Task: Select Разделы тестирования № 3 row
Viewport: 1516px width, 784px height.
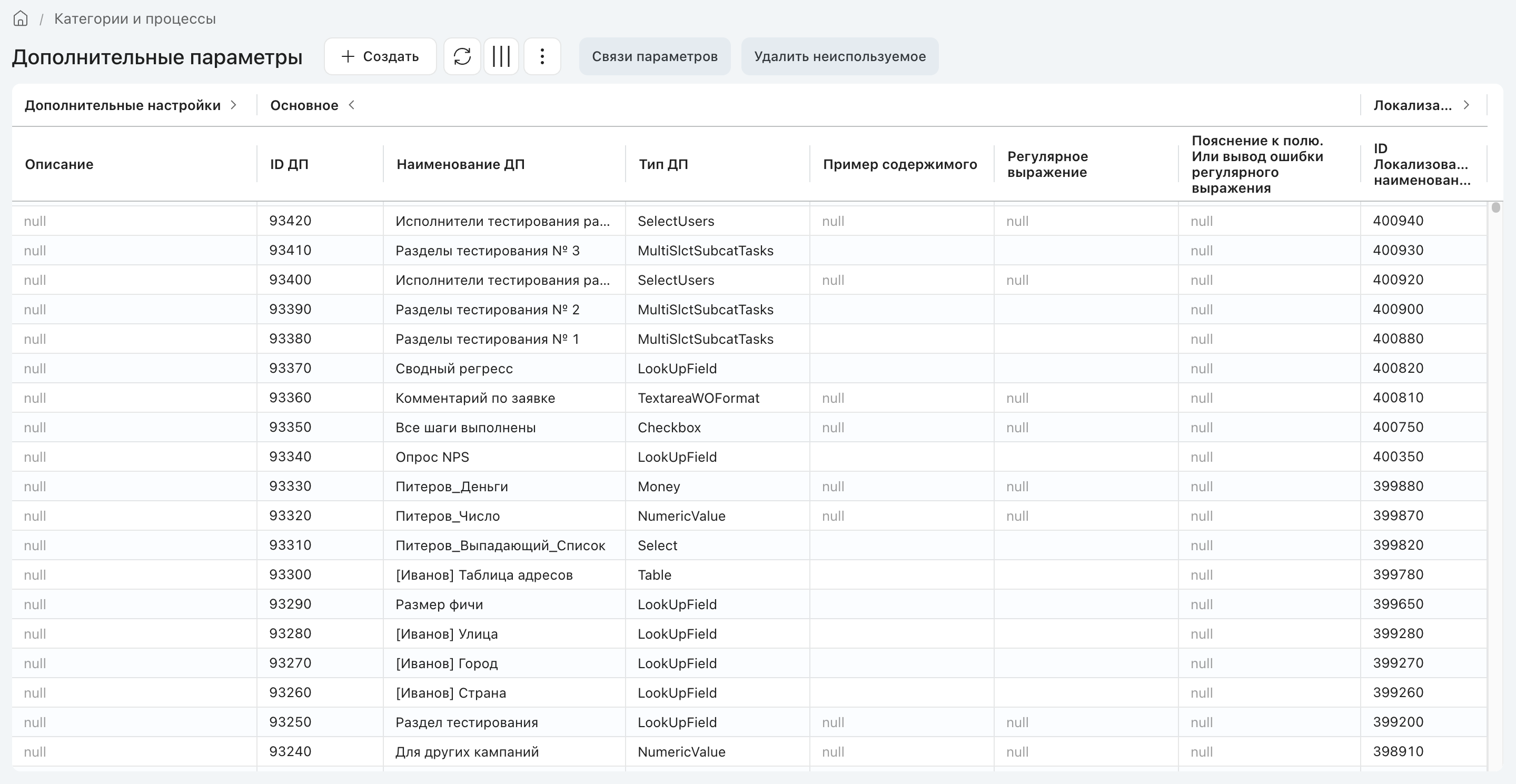Action: click(x=749, y=250)
